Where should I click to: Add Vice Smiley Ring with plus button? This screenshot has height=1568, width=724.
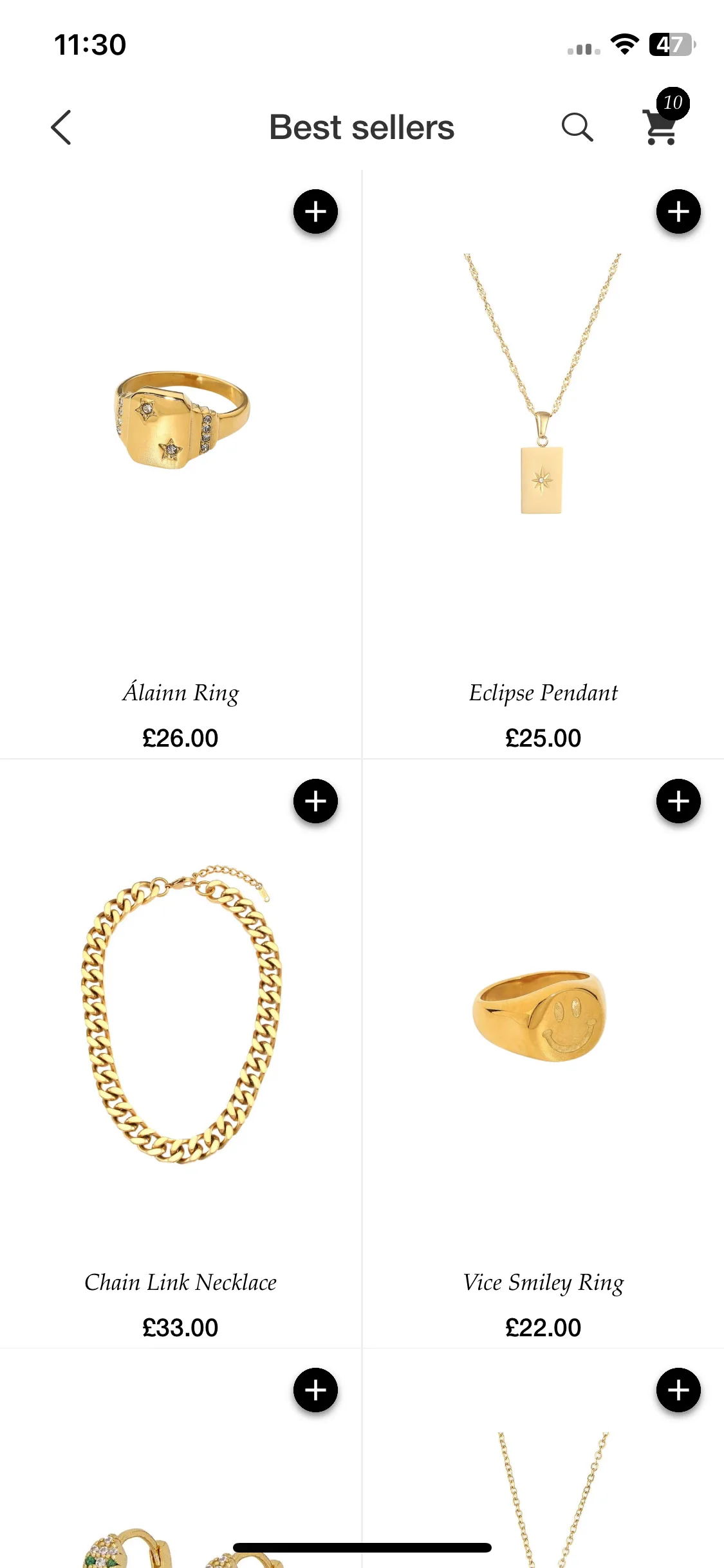678,801
